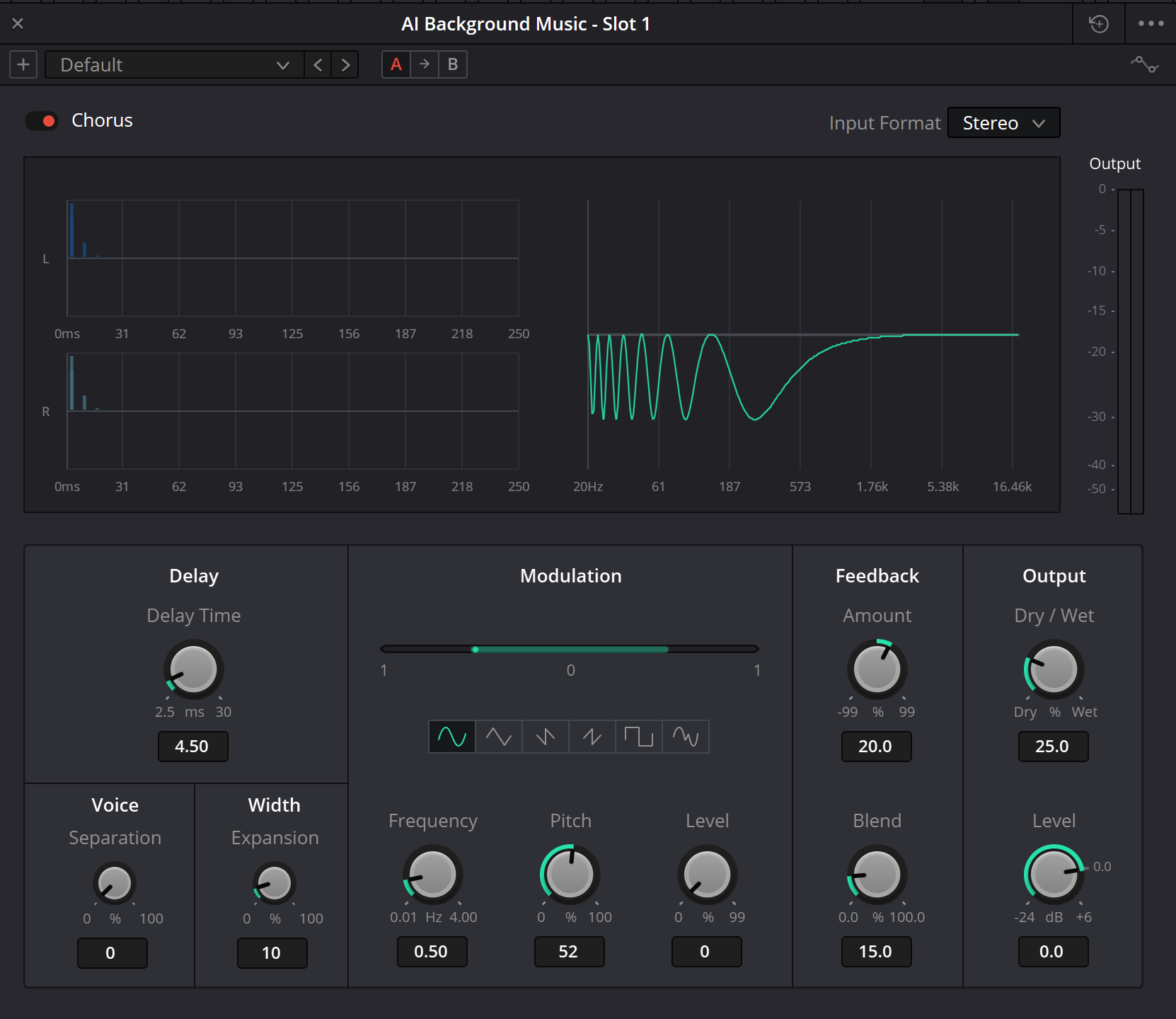Go to next preset arrow
Viewport: 1176px width, 1019px height.
tap(345, 64)
